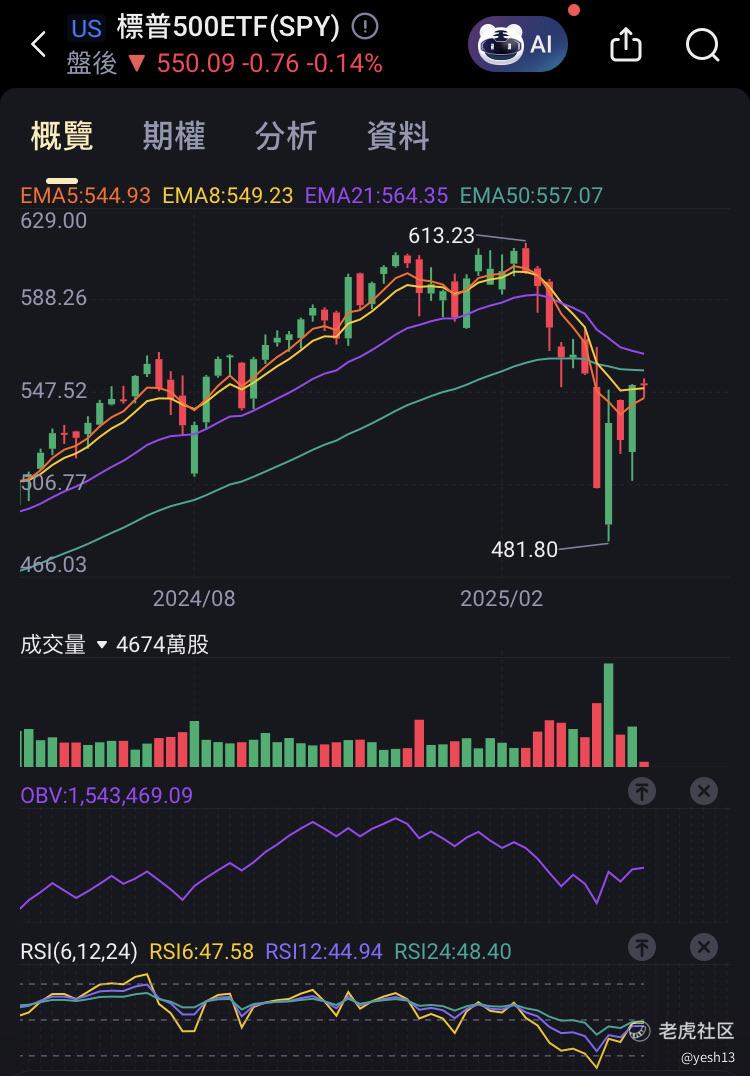The height and width of the screenshot is (1076, 750).
Task: Open the 分析 tab
Action: (x=285, y=135)
